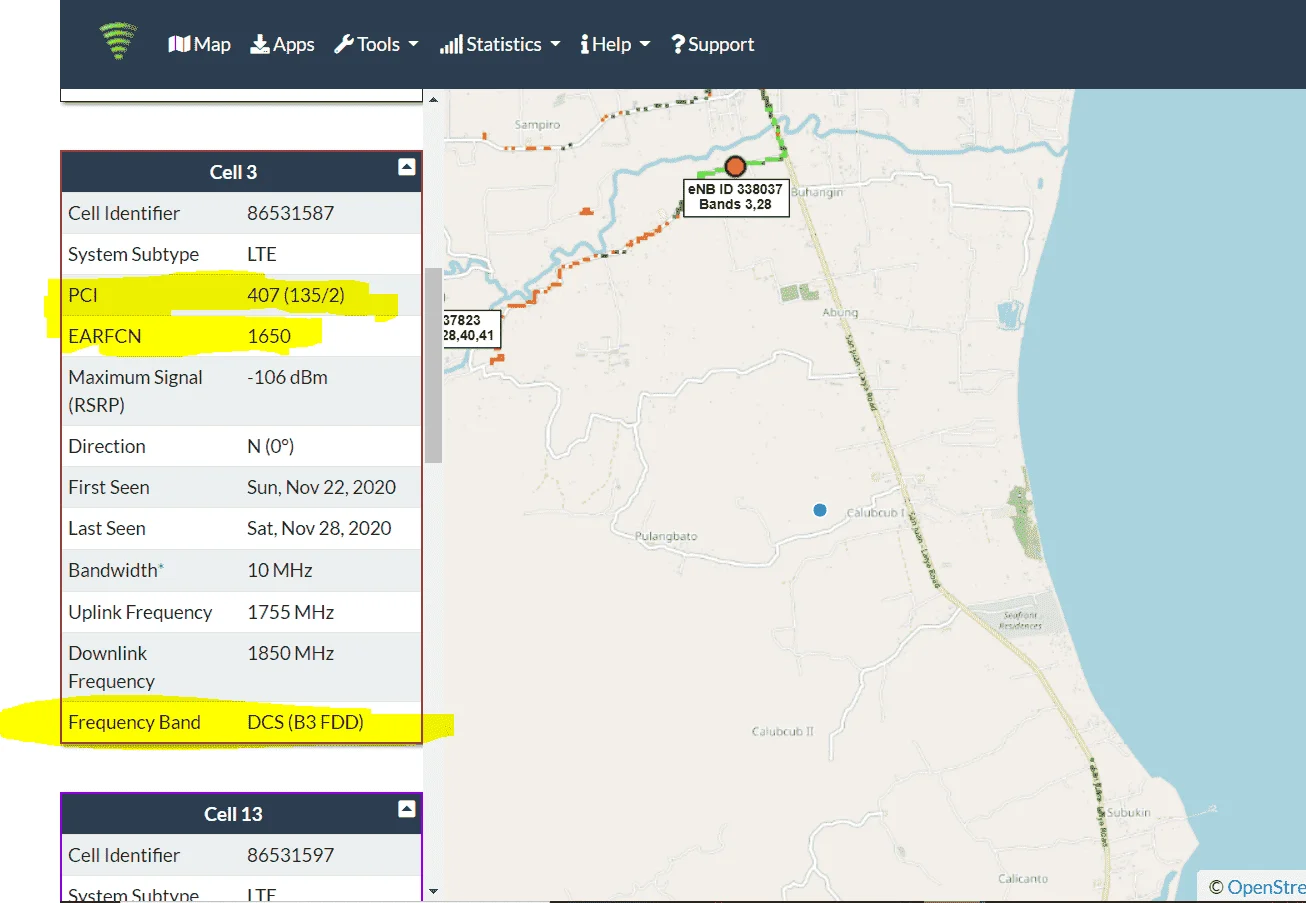Open the OpenStreetMap attribution link

click(x=1265, y=886)
